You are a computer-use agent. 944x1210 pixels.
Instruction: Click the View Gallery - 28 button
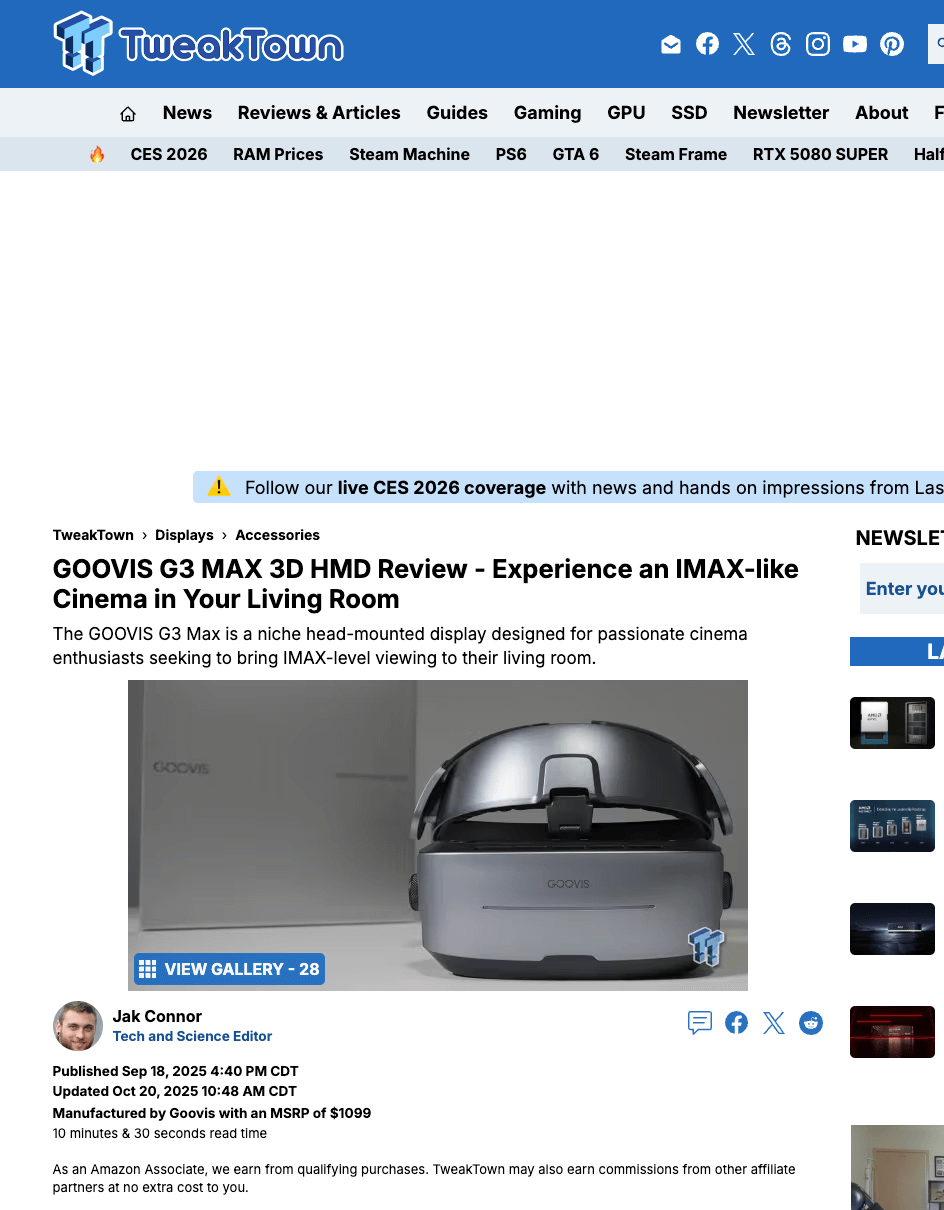[229, 969]
